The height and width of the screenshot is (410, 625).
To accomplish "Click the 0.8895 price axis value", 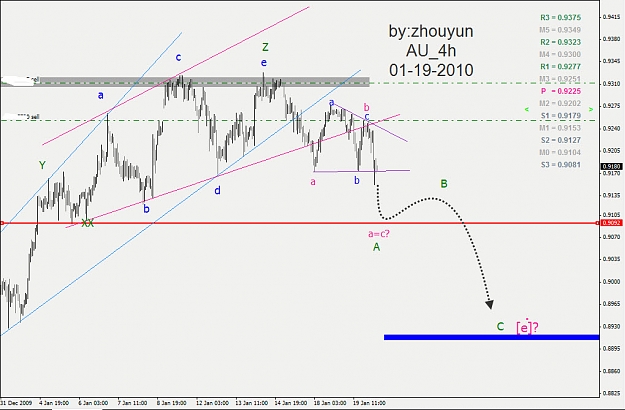I will [611, 349].
